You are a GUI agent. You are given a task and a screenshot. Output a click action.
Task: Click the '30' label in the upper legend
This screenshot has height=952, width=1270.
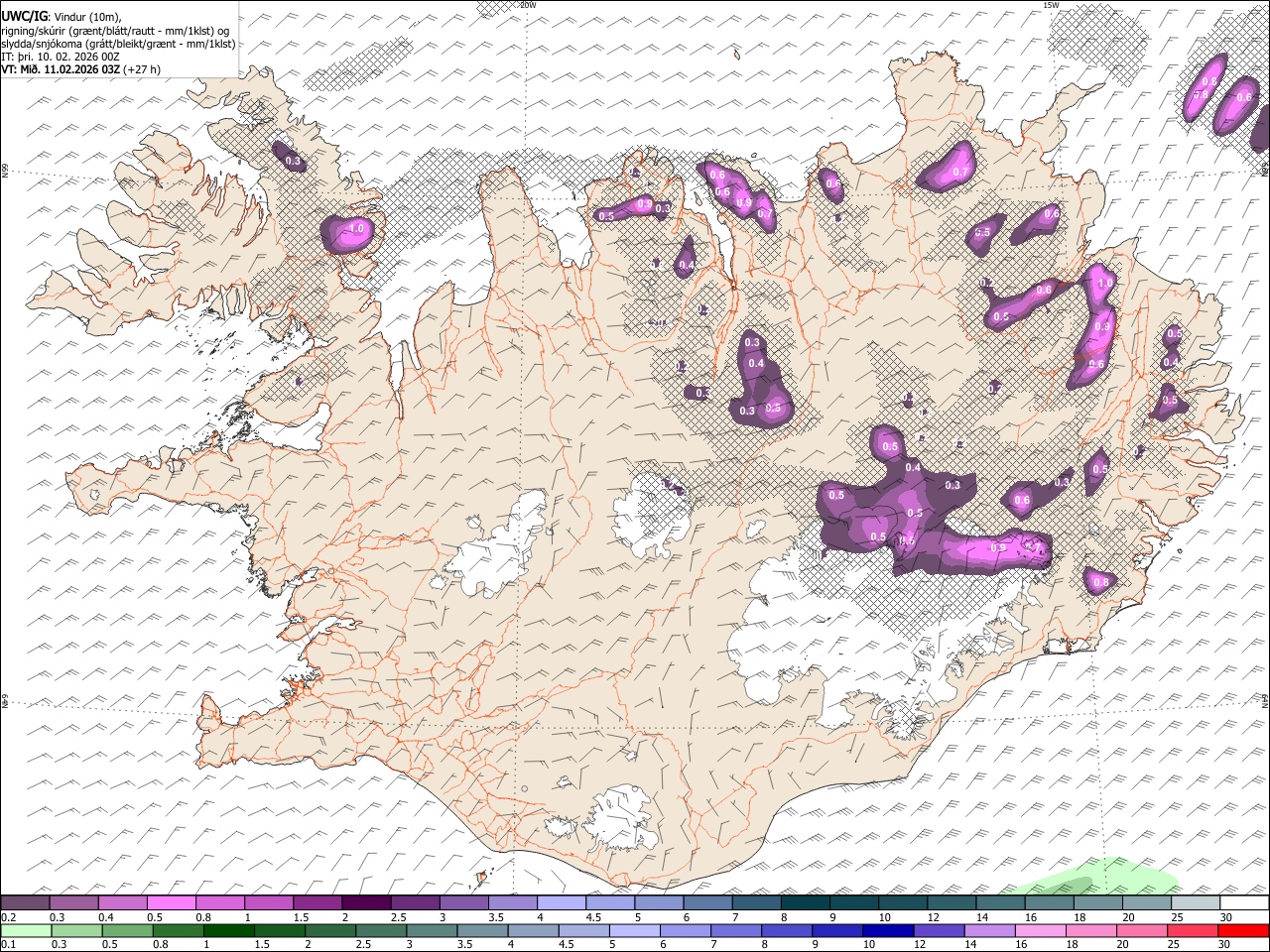pyautogui.click(x=1226, y=917)
